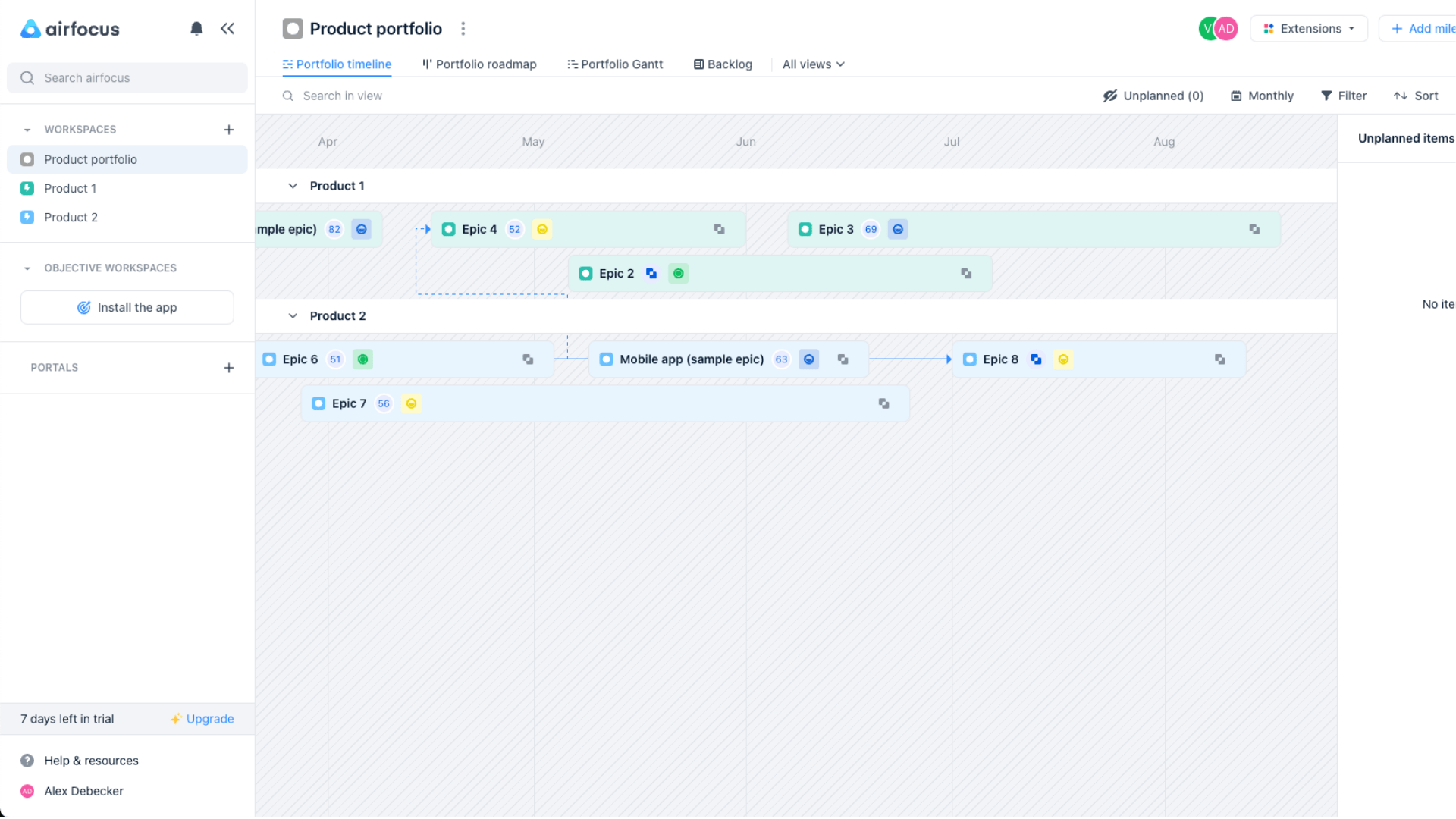This screenshot has width=1456, height=819.
Task: Open the Epic 7 timeline bar
Action: 605,403
